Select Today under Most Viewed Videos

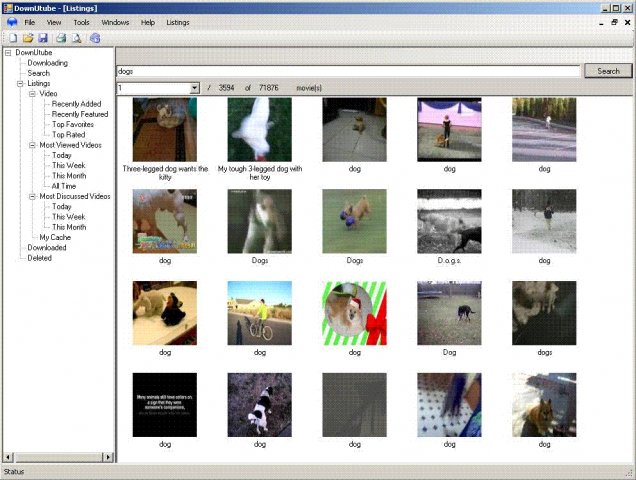[62, 155]
